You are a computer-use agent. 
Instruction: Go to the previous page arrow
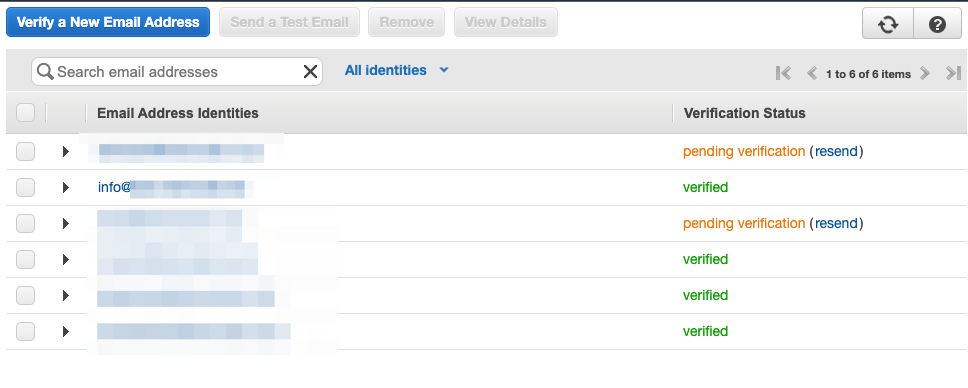click(x=812, y=74)
